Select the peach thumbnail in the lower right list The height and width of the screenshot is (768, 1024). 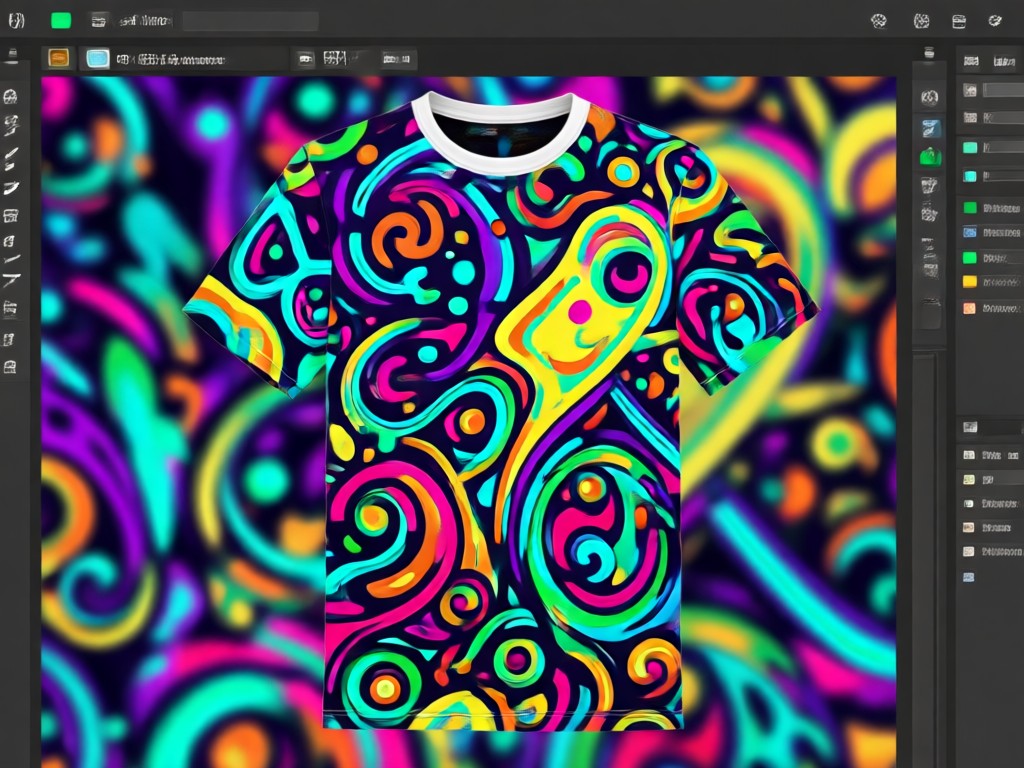pos(969,528)
